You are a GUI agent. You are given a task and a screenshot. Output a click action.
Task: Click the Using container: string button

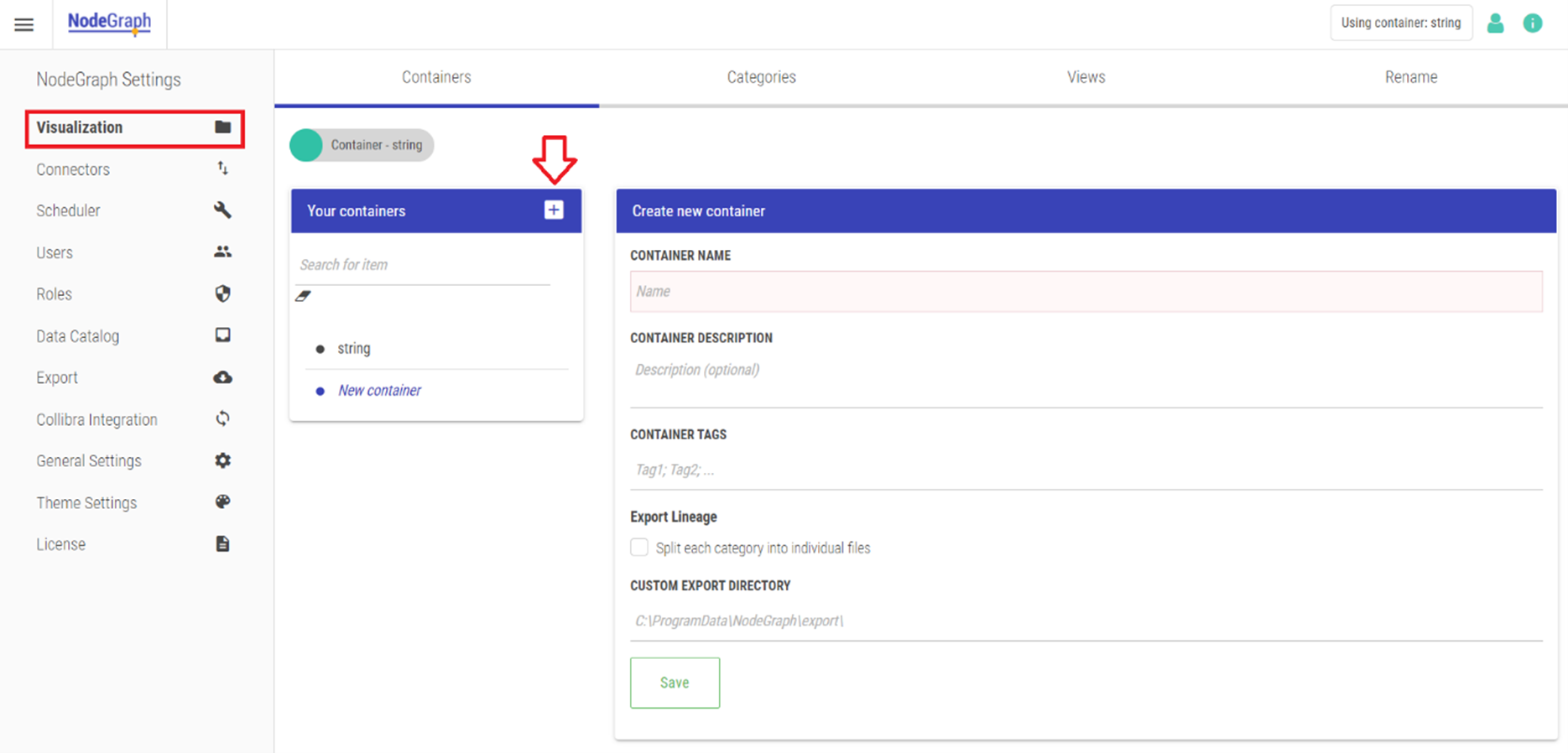tap(1401, 23)
